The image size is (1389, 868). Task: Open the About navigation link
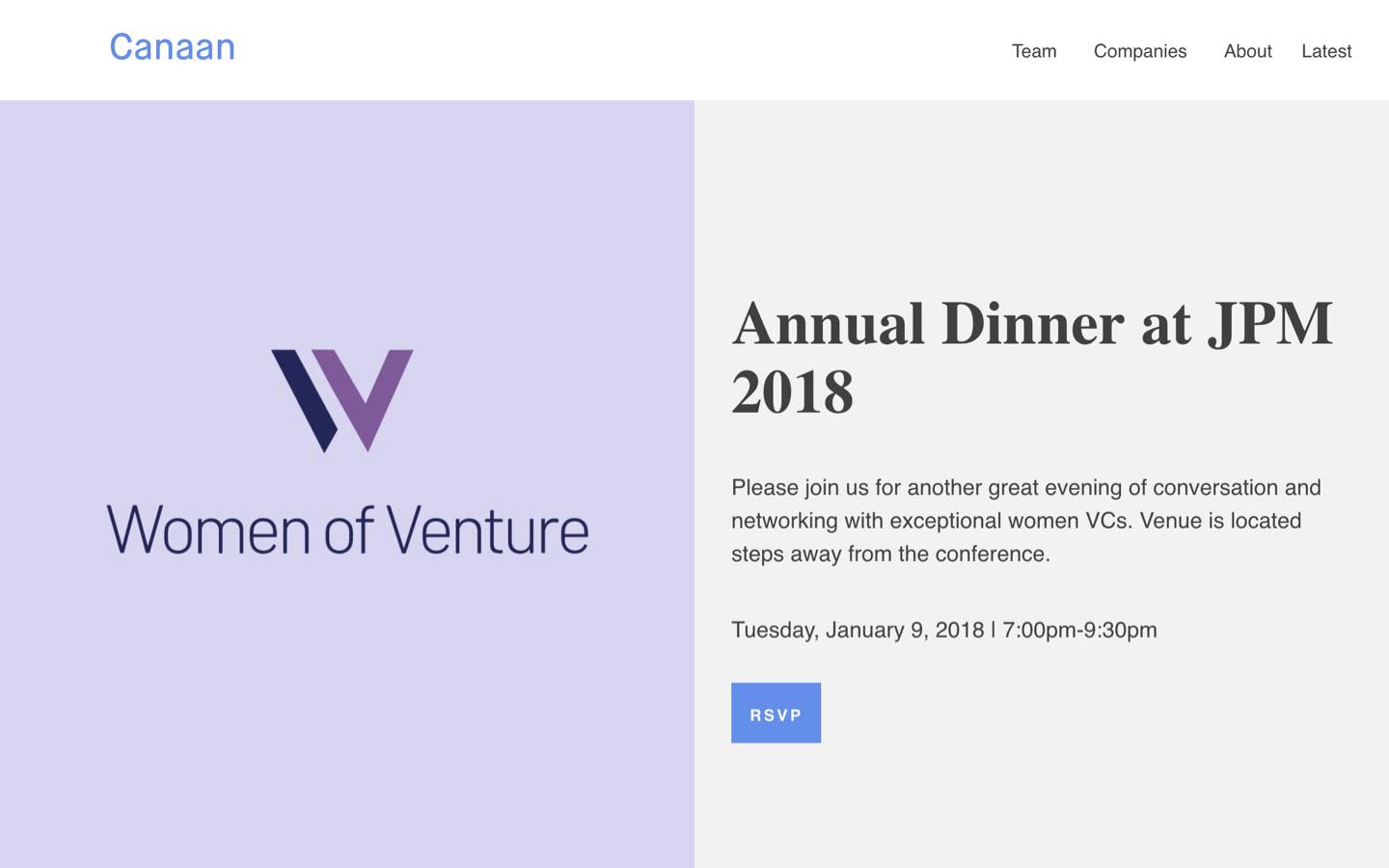pyautogui.click(x=1247, y=51)
